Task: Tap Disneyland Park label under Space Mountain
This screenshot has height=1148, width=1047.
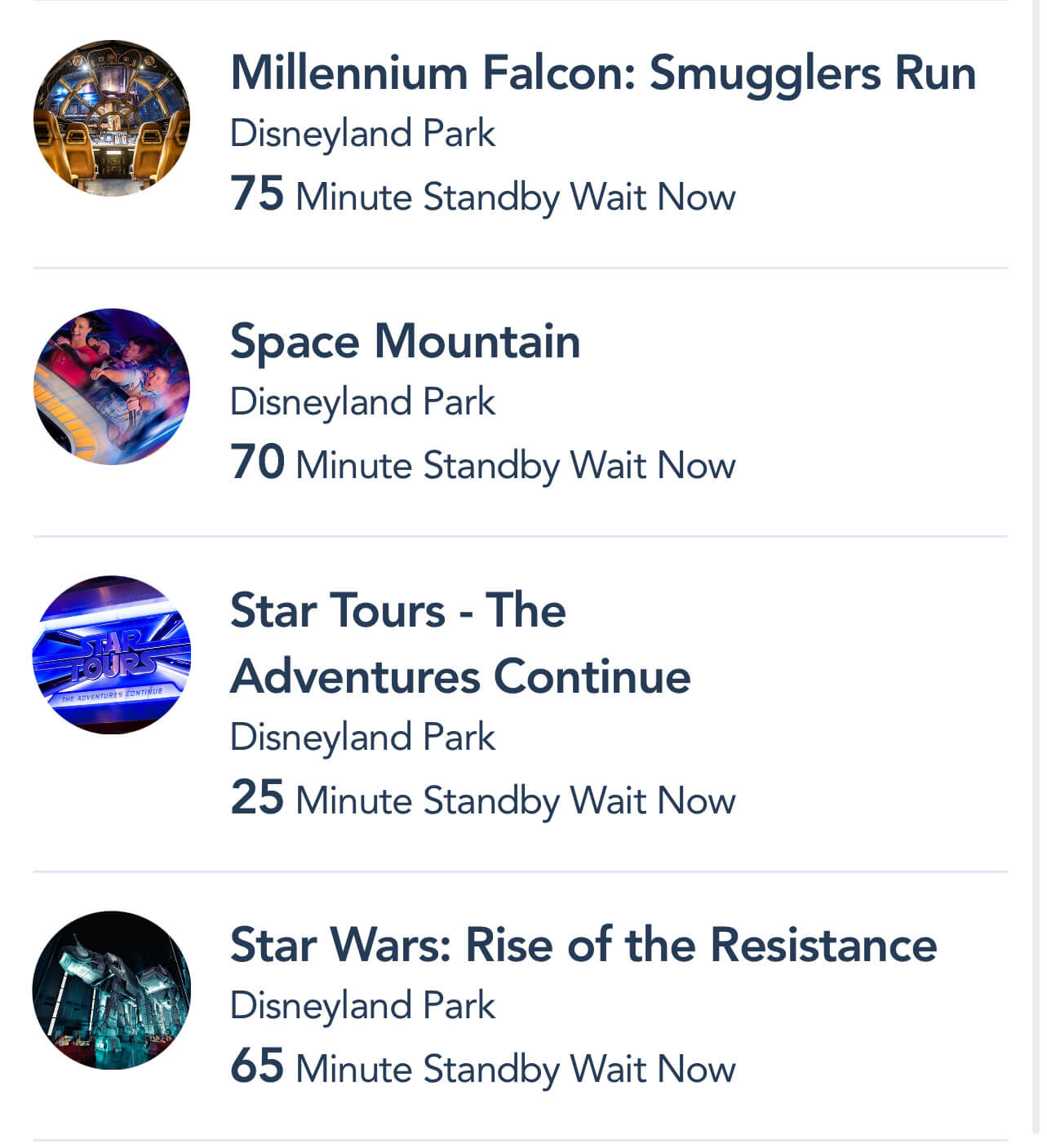Action: pos(362,402)
